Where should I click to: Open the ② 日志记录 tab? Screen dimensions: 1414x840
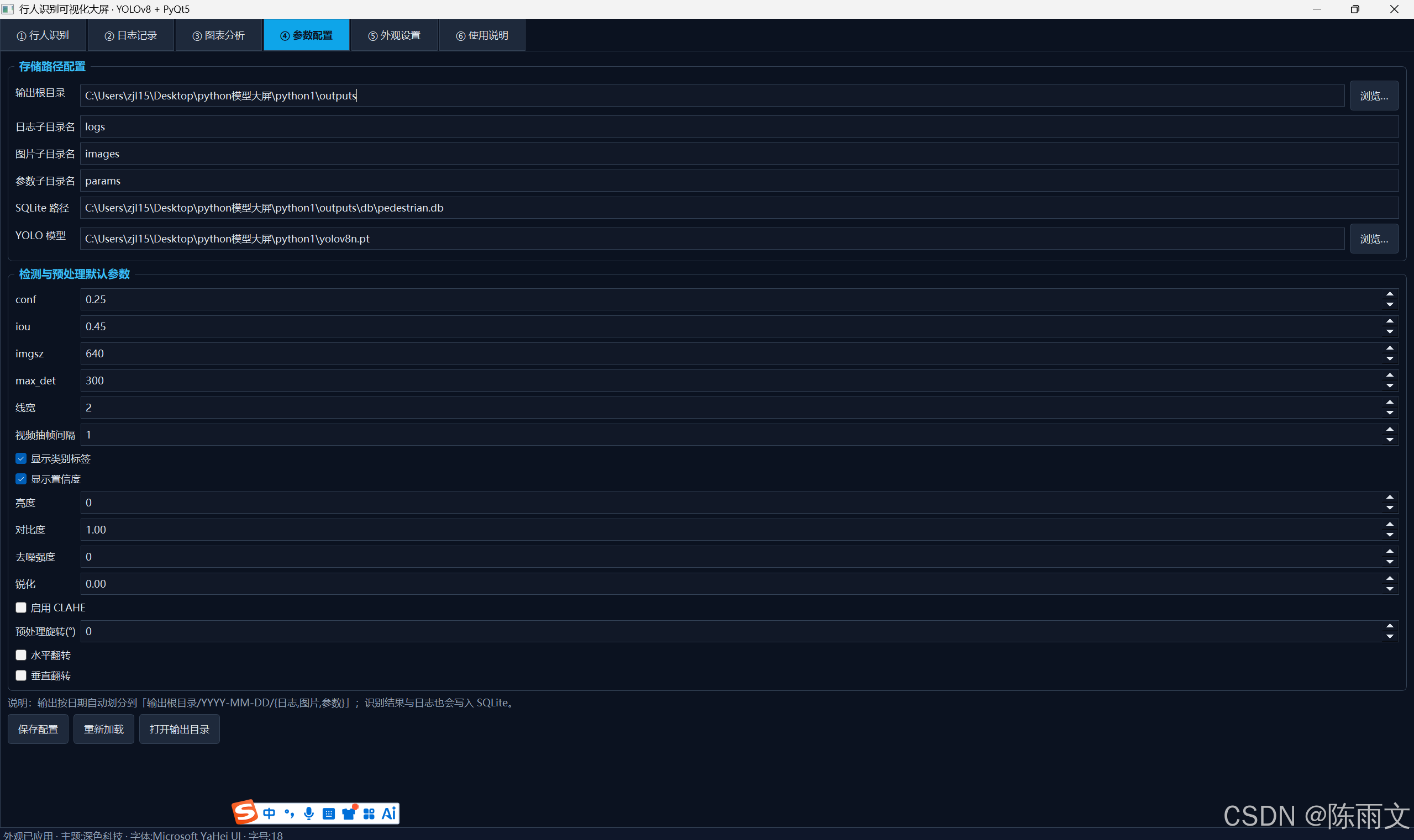coord(131,35)
